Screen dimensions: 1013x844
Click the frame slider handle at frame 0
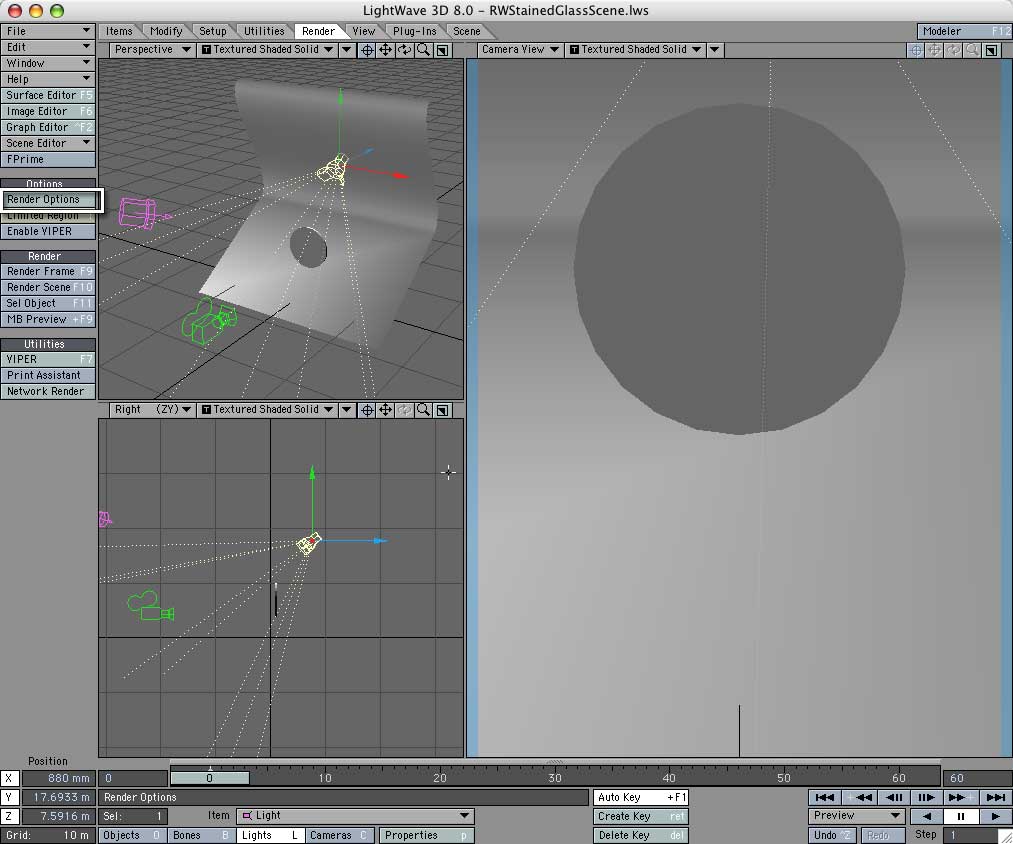210,778
